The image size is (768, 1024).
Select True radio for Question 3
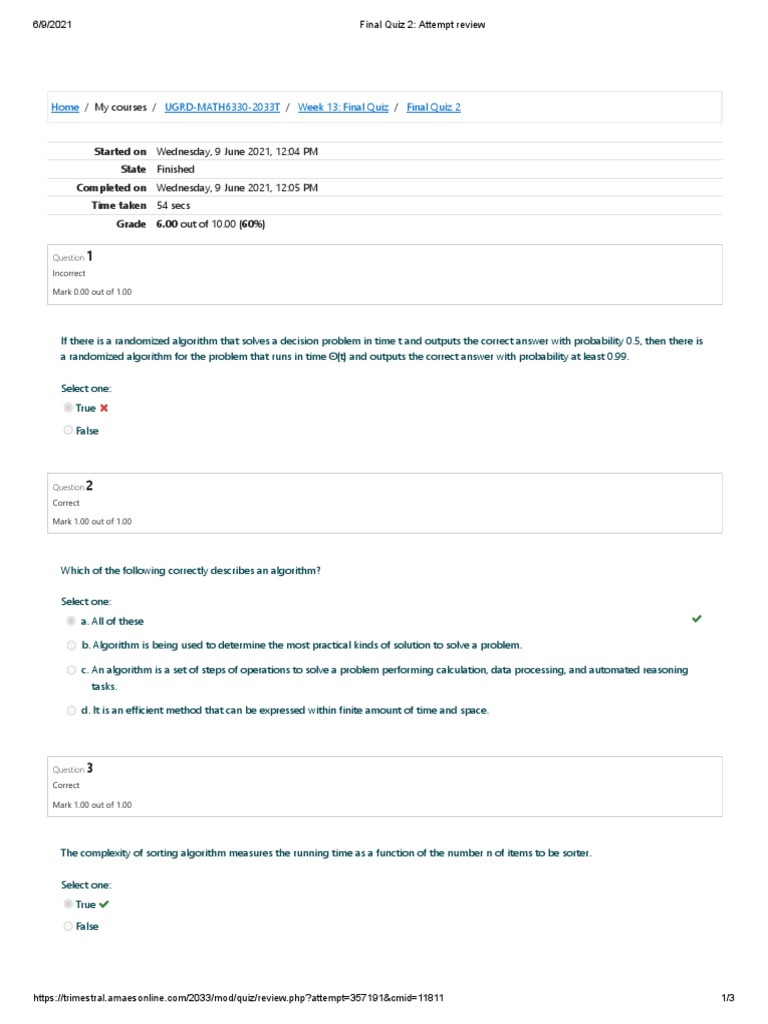(x=68, y=904)
